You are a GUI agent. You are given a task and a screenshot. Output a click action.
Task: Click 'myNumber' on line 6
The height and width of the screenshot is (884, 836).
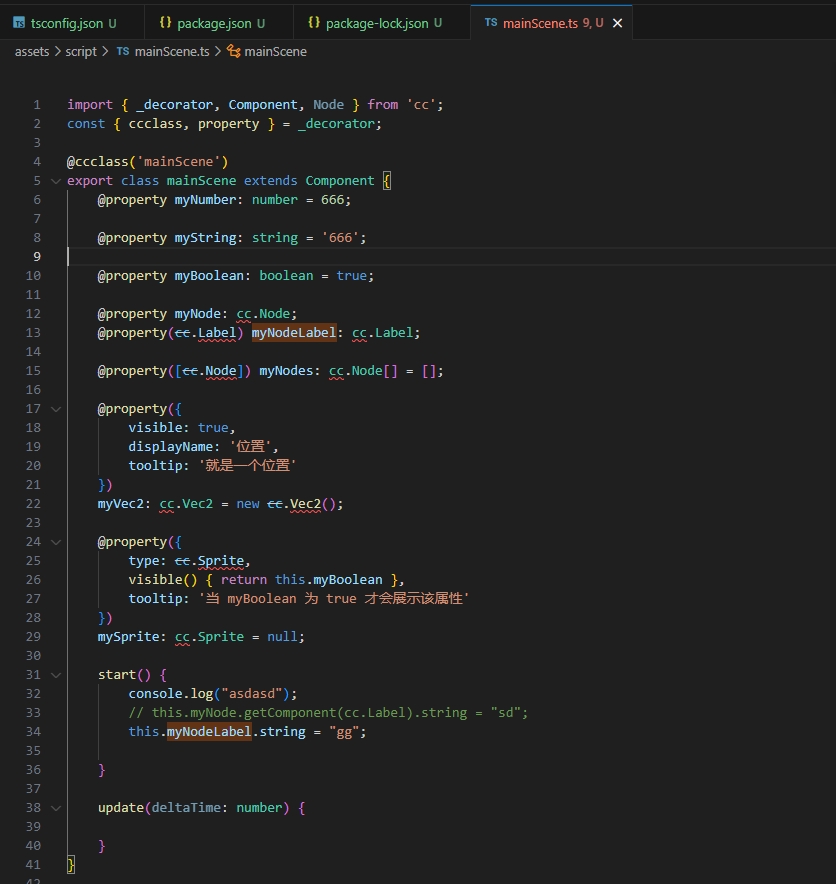click(x=205, y=200)
